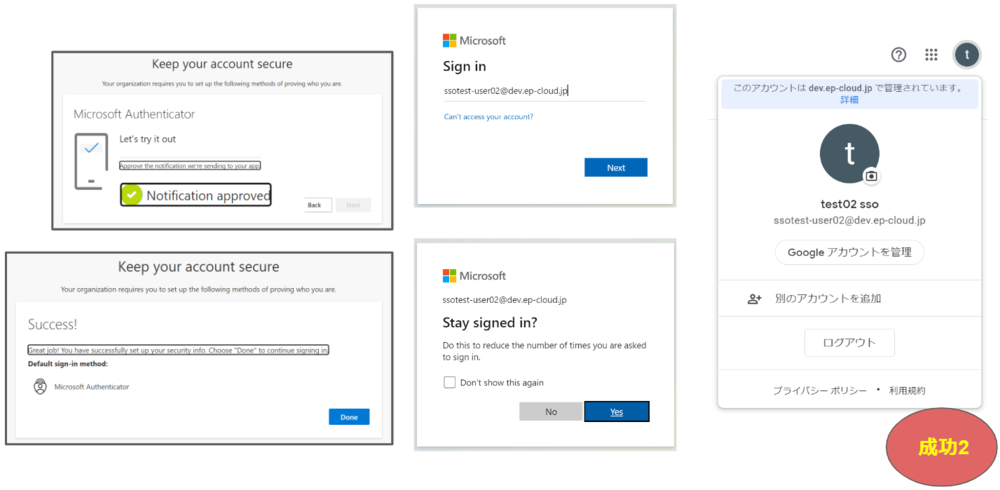Click the Google アカウントを管理 button

pyautogui.click(x=849, y=252)
